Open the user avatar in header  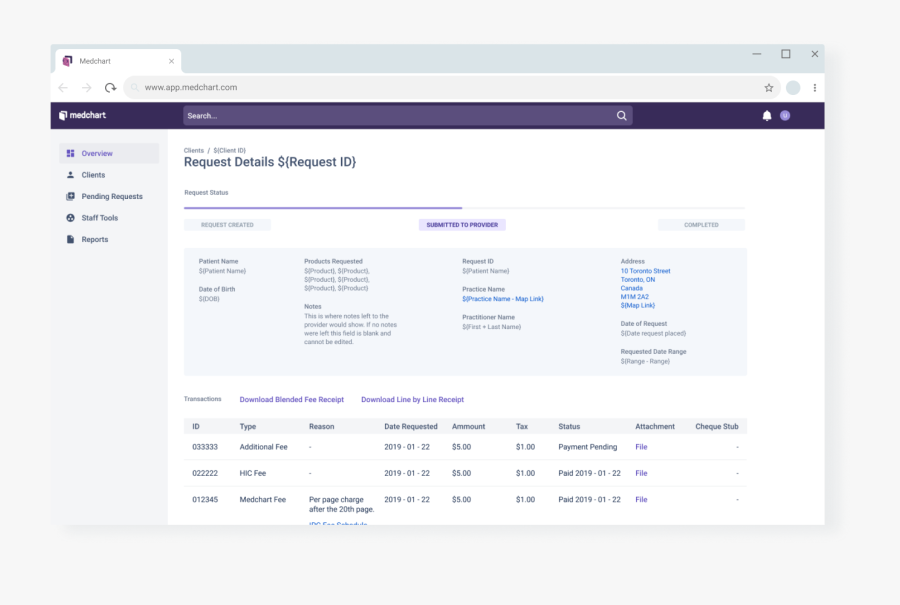point(785,116)
